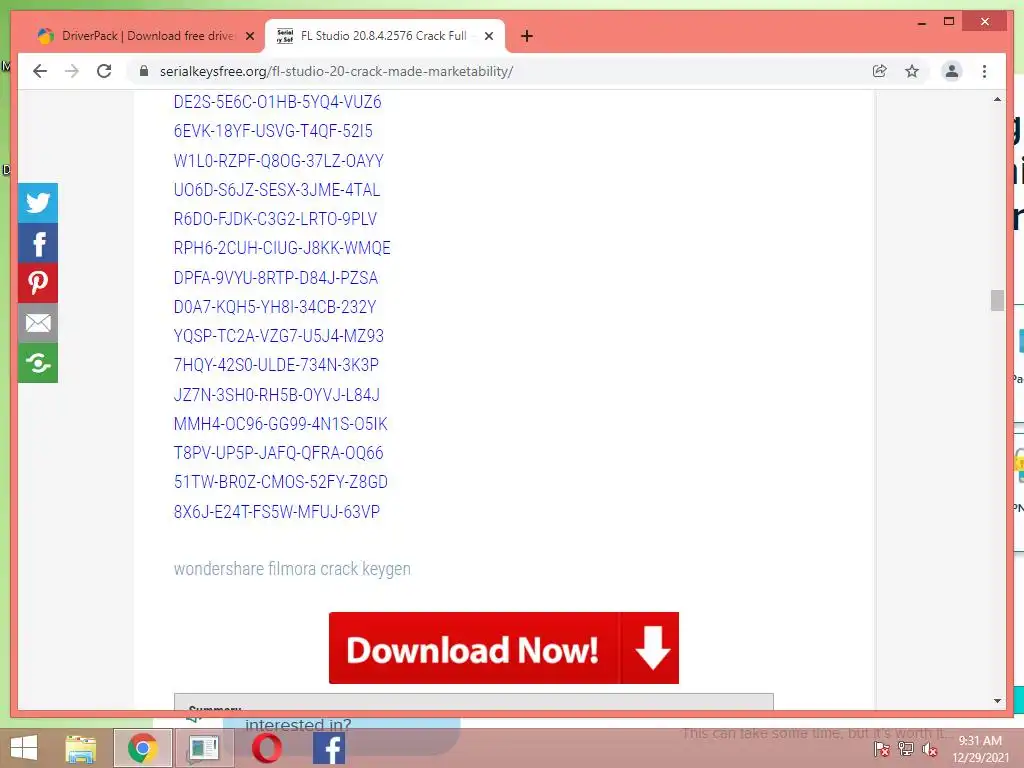Open the taskbar clock showing 9:31 AM
Image resolution: width=1024 pixels, height=768 pixels.
[x=980, y=749]
